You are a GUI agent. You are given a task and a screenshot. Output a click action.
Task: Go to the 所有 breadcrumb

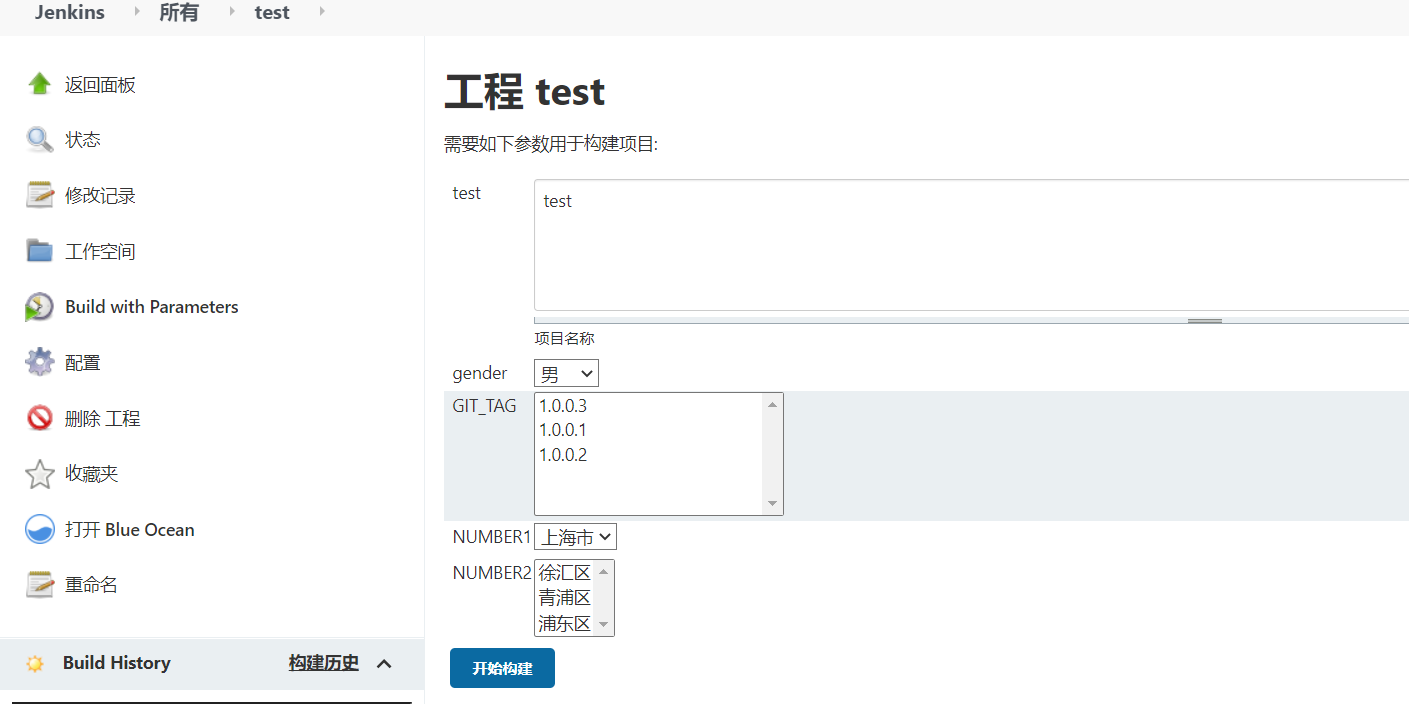(x=179, y=13)
